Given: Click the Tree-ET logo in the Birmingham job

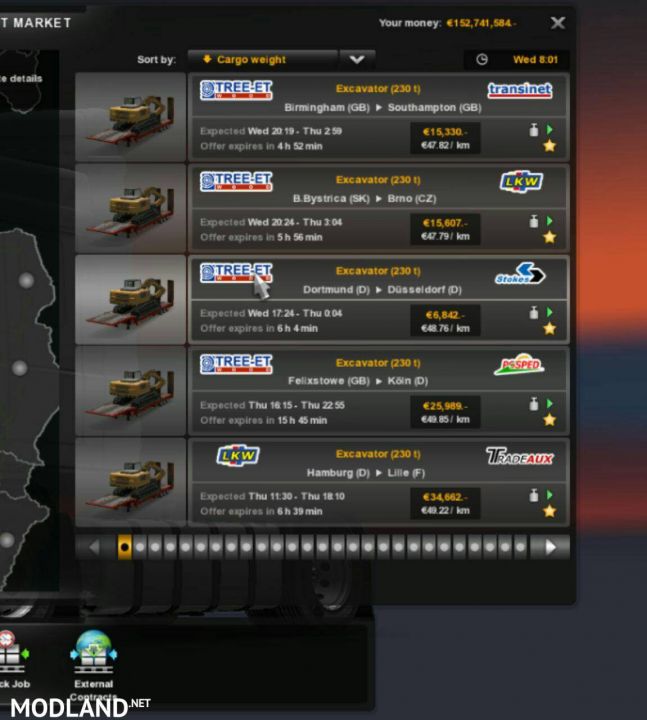Looking at the screenshot, I should coord(236,90).
